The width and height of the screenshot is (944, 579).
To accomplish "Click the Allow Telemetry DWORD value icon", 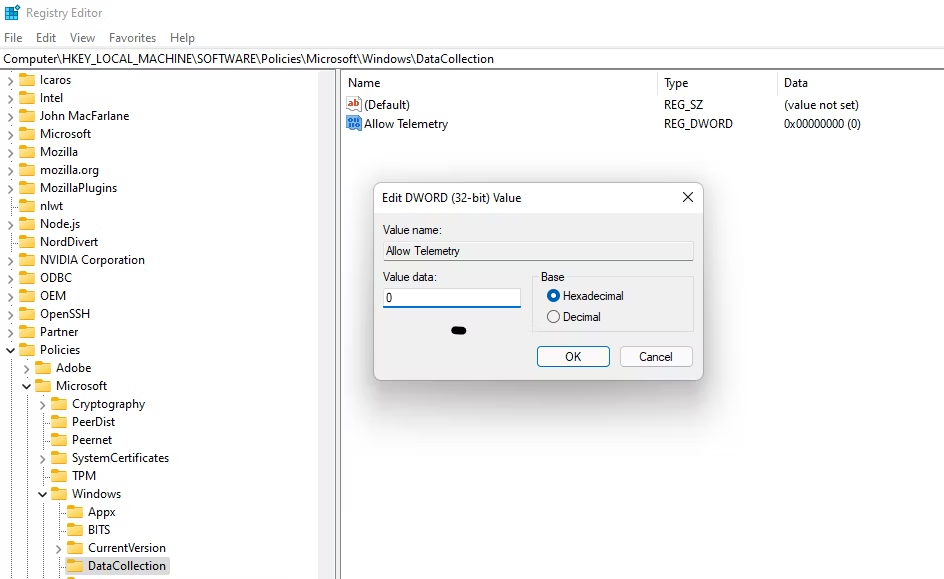I will coord(354,123).
